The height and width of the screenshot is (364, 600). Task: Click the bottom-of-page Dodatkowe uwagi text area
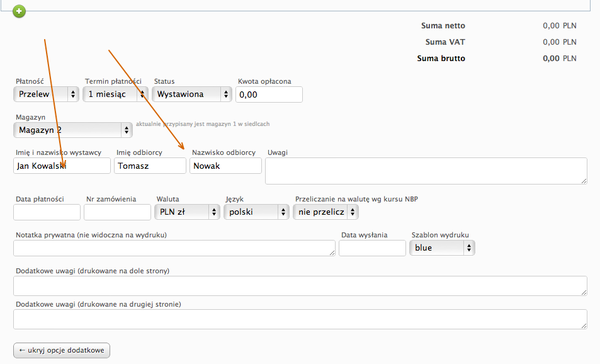click(x=300, y=286)
